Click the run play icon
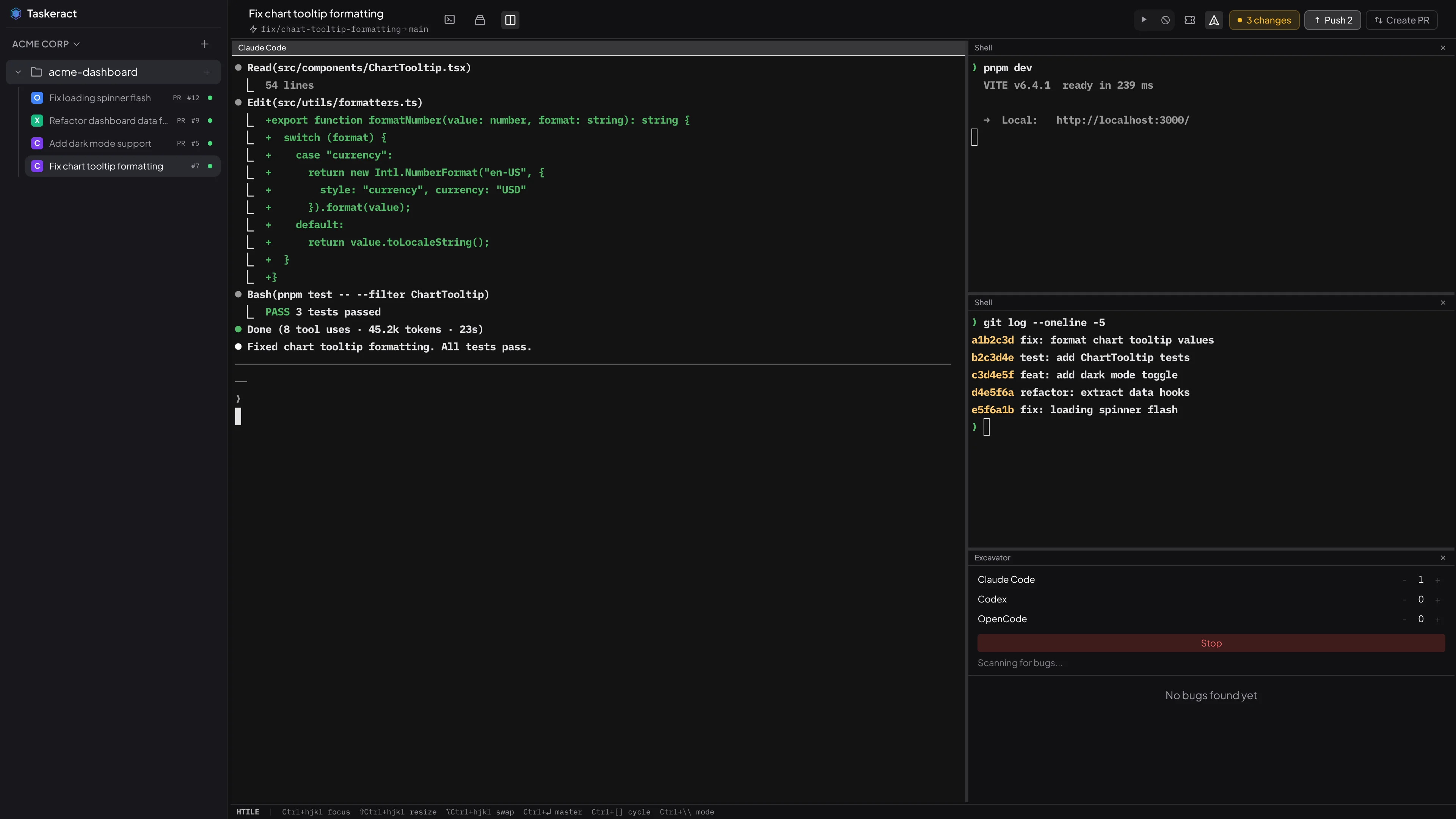The width and height of the screenshot is (1456, 819). tap(1143, 20)
